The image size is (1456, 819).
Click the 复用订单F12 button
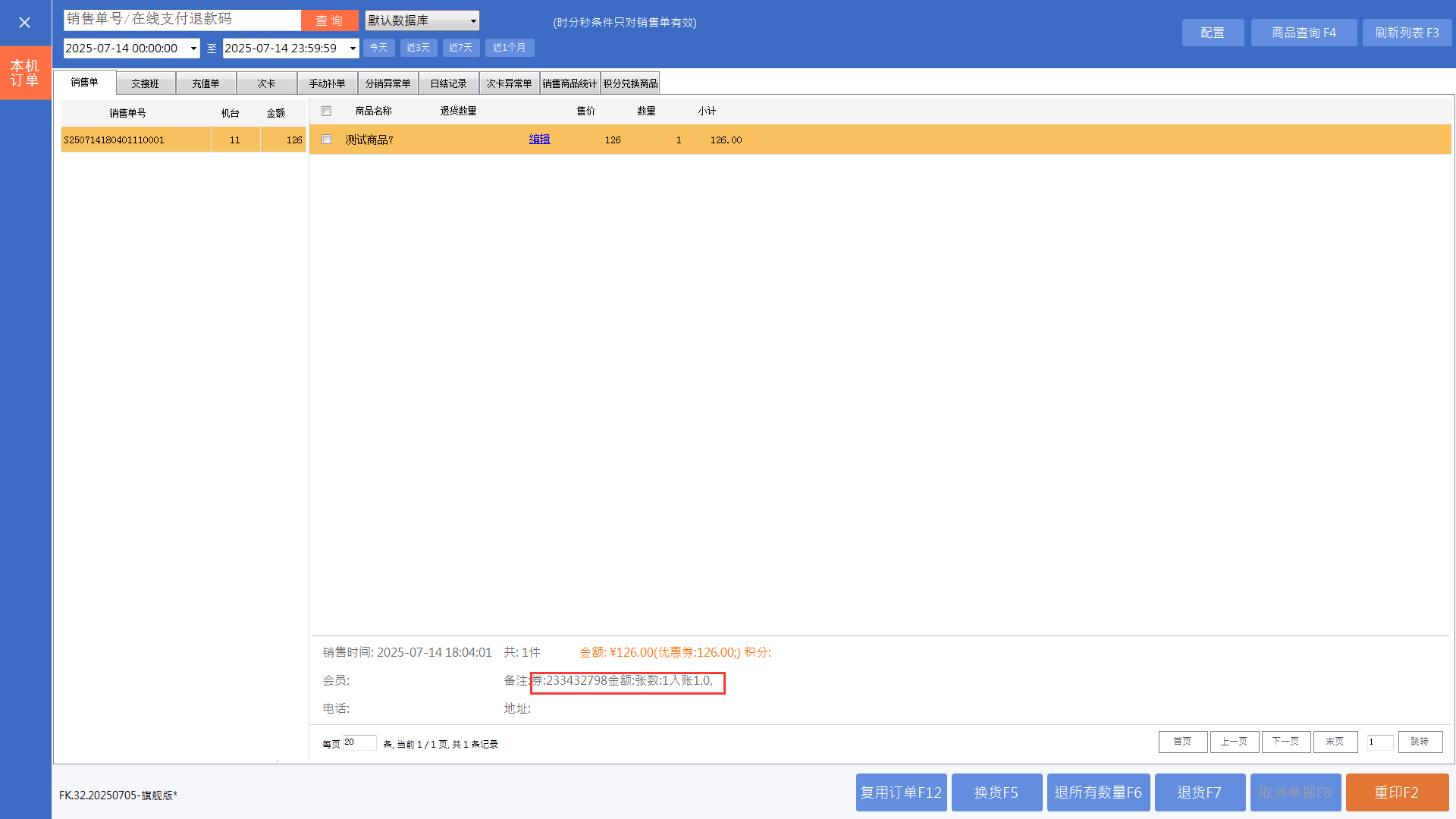tap(901, 792)
